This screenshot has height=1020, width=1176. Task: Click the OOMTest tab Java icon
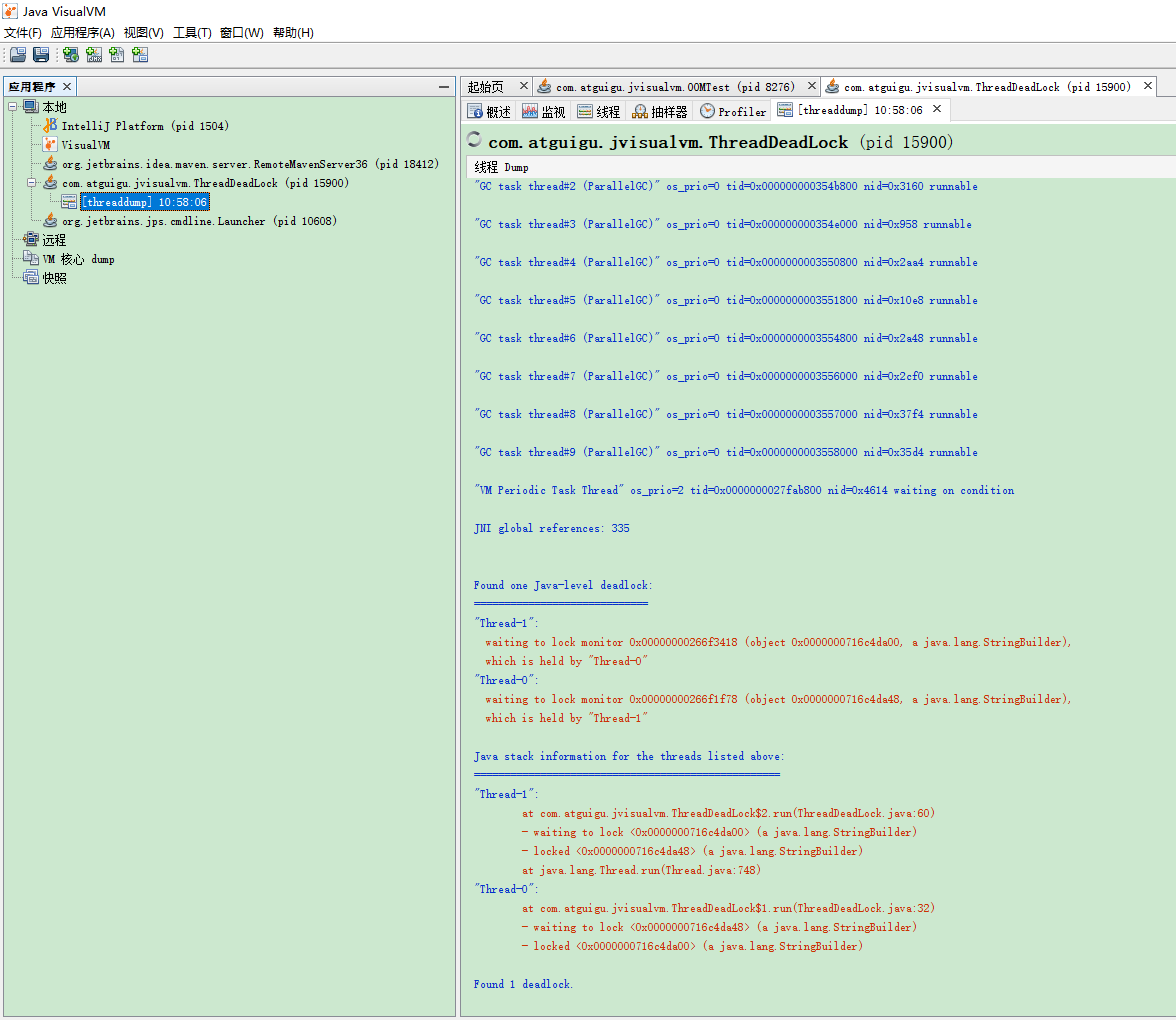click(x=544, y=87)
